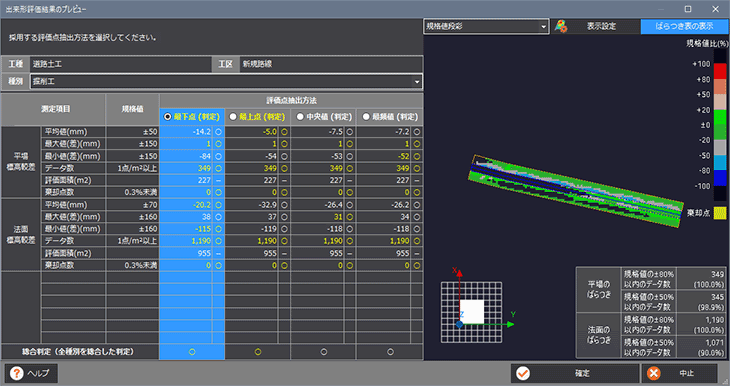Select the 最上点 (判定) radio button

click(233, 117)
